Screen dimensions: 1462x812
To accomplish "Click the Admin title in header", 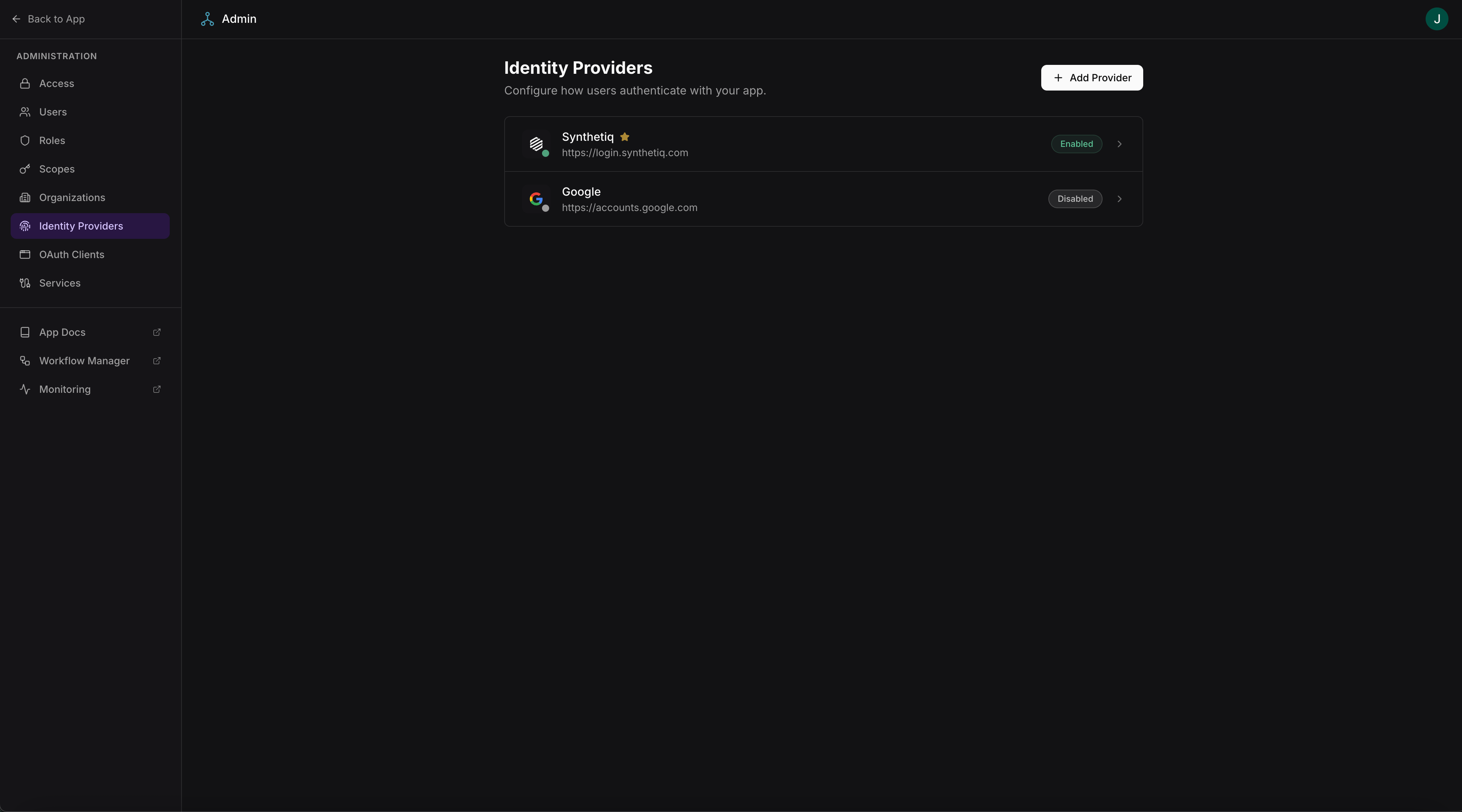I will 239,19.
